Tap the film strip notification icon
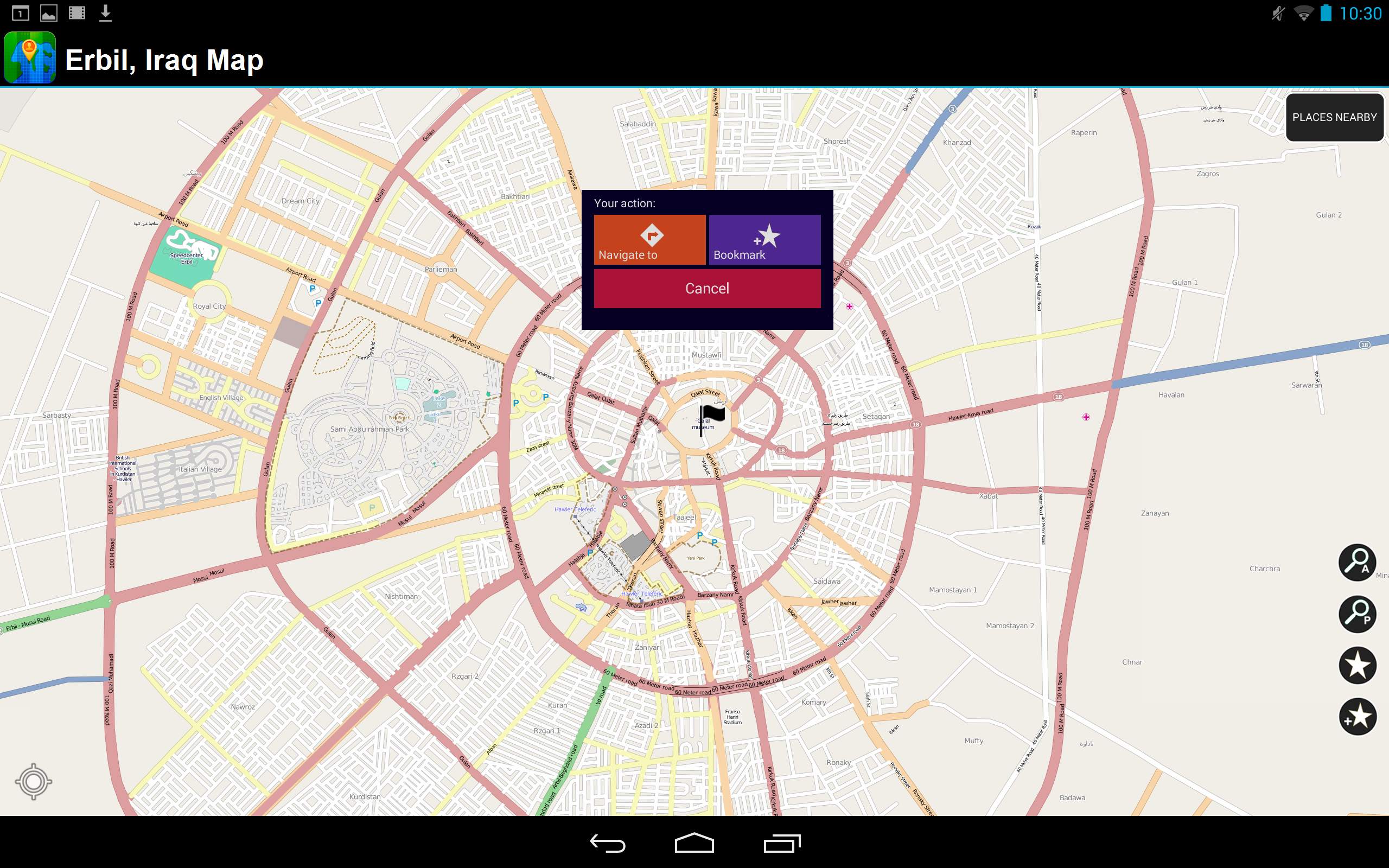The width and height of the screenshot is (1389, 868). click(77, 12)
